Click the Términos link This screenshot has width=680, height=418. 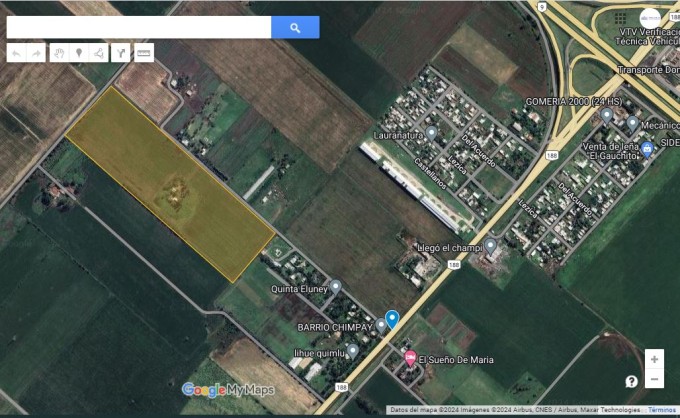[661, 410]
